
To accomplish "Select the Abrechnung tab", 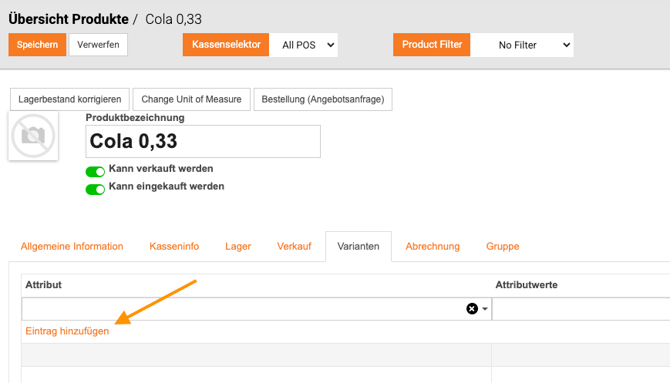I will 432,246.
